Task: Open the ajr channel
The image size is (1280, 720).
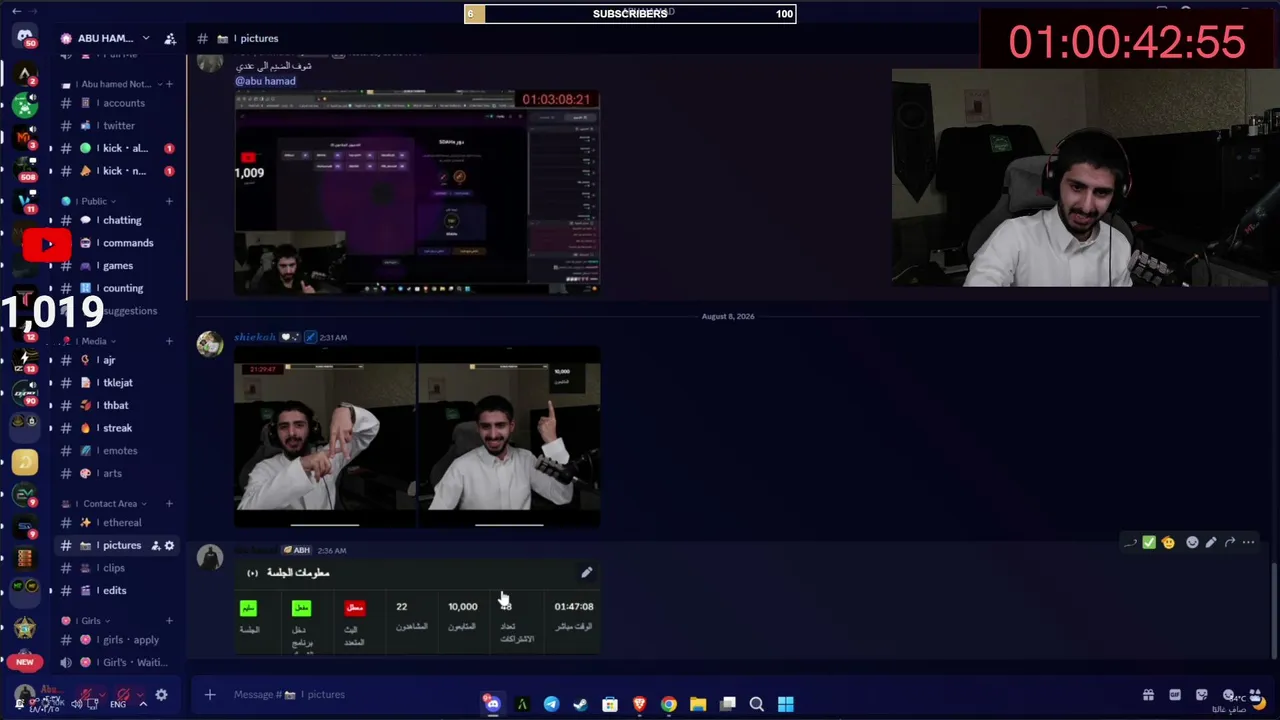Action: 117,360
